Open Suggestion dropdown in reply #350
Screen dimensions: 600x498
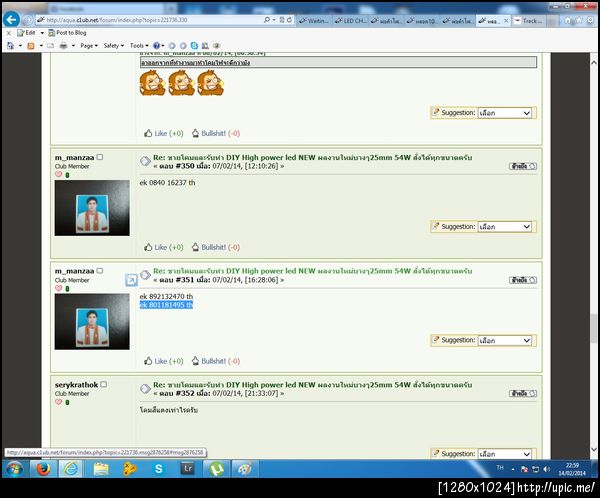click(x=505, y=227)
